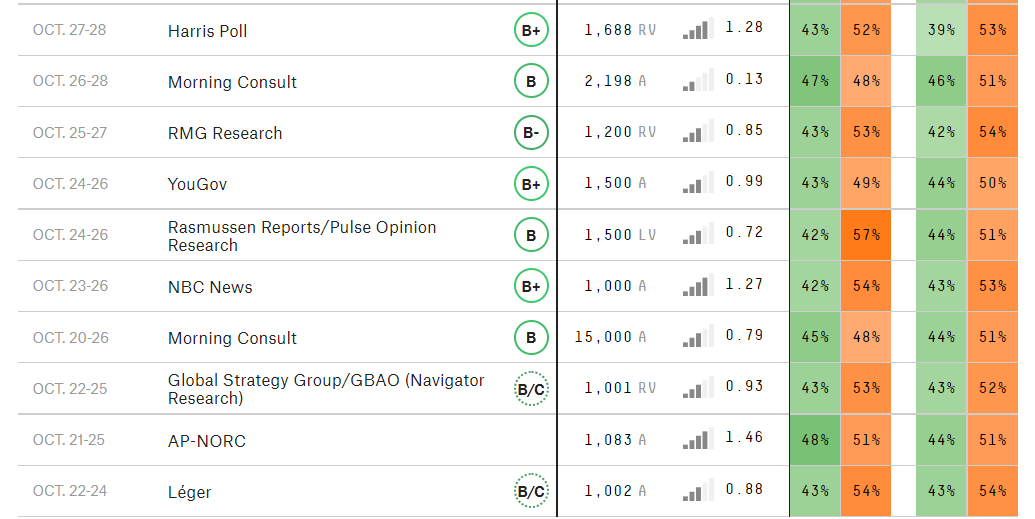Click the Oct. 22-24 date for Léger
The width and height of the screenshot is (1035, 519).
[x=70, y=491]
